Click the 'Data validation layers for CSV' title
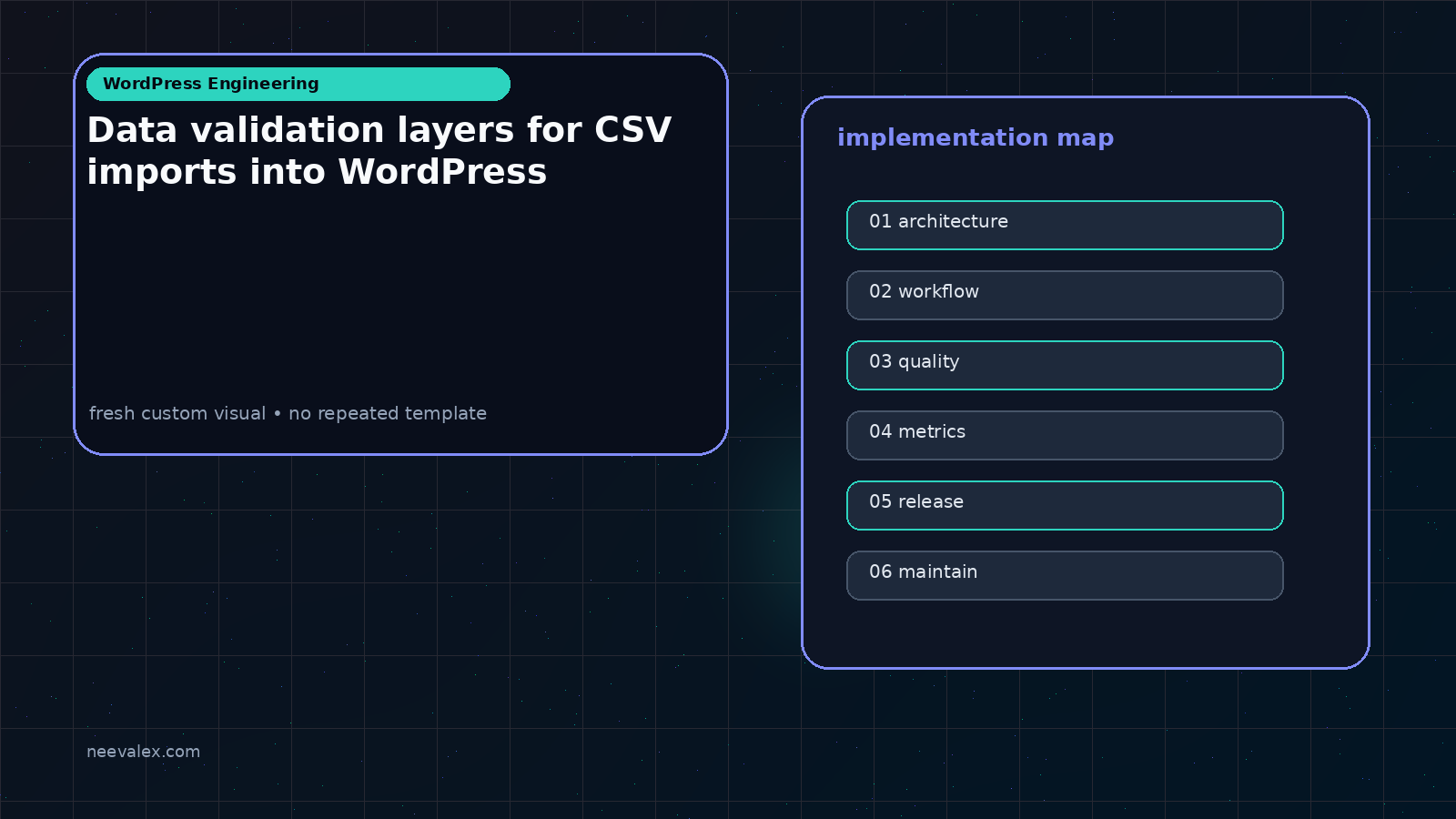 (x=379, y=130)
